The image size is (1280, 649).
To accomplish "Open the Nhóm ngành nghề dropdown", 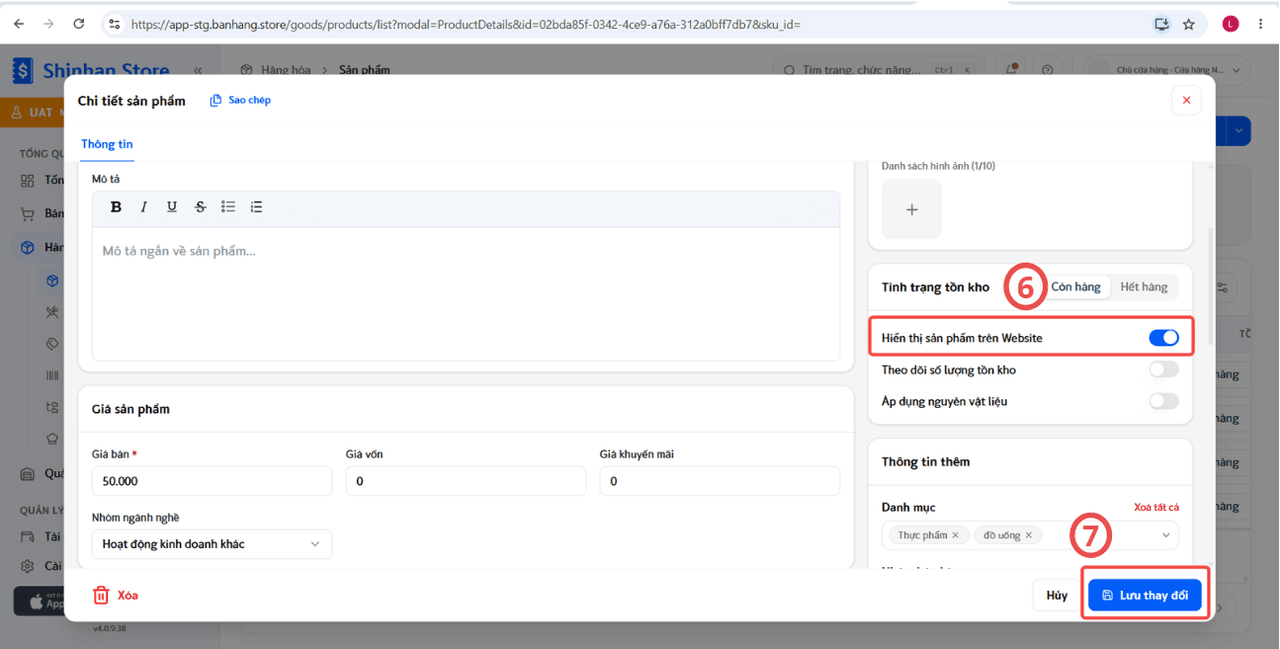I will pos(212,544).
